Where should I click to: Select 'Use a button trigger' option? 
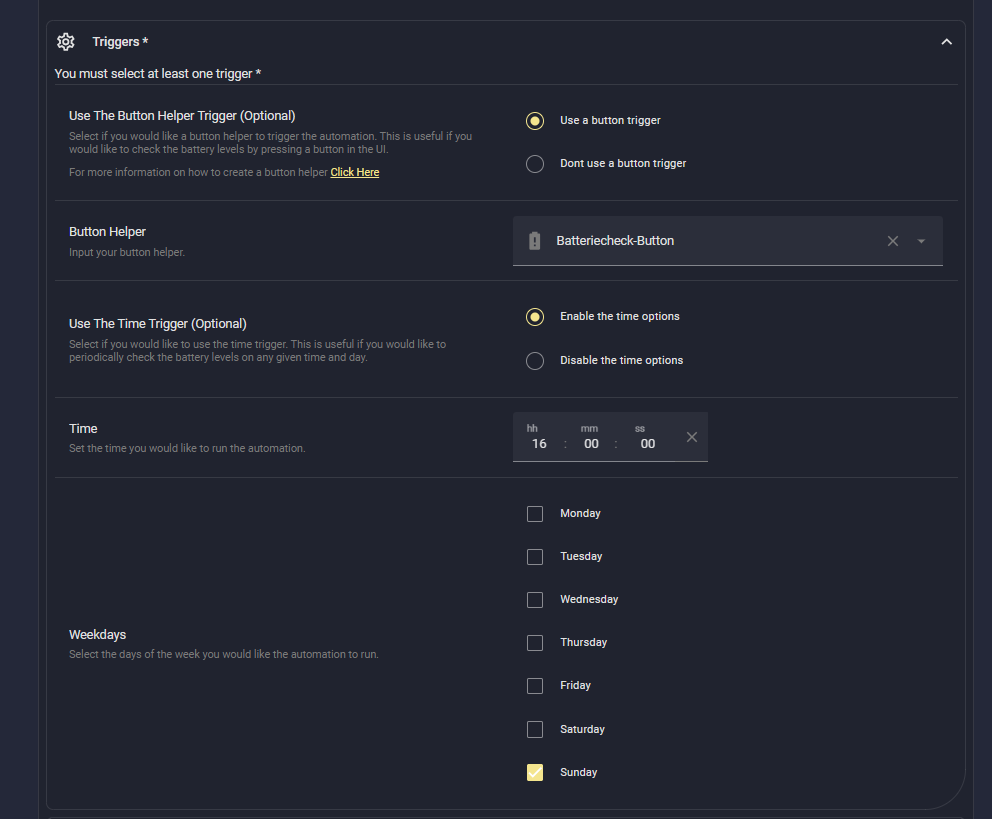pyautogui.click(x=535, y=120)
